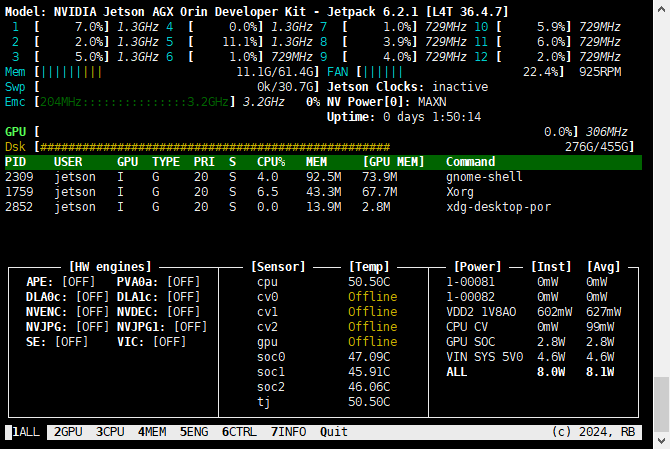
Task: Select the xdg-desktop-por process row
Action: click(x=323, y=207)
